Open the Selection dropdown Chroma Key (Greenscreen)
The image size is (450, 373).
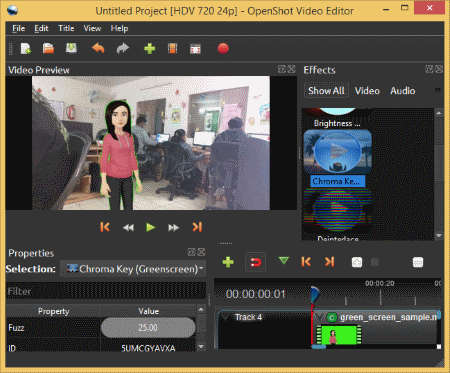pyautogui.click(x=134, y=269)
